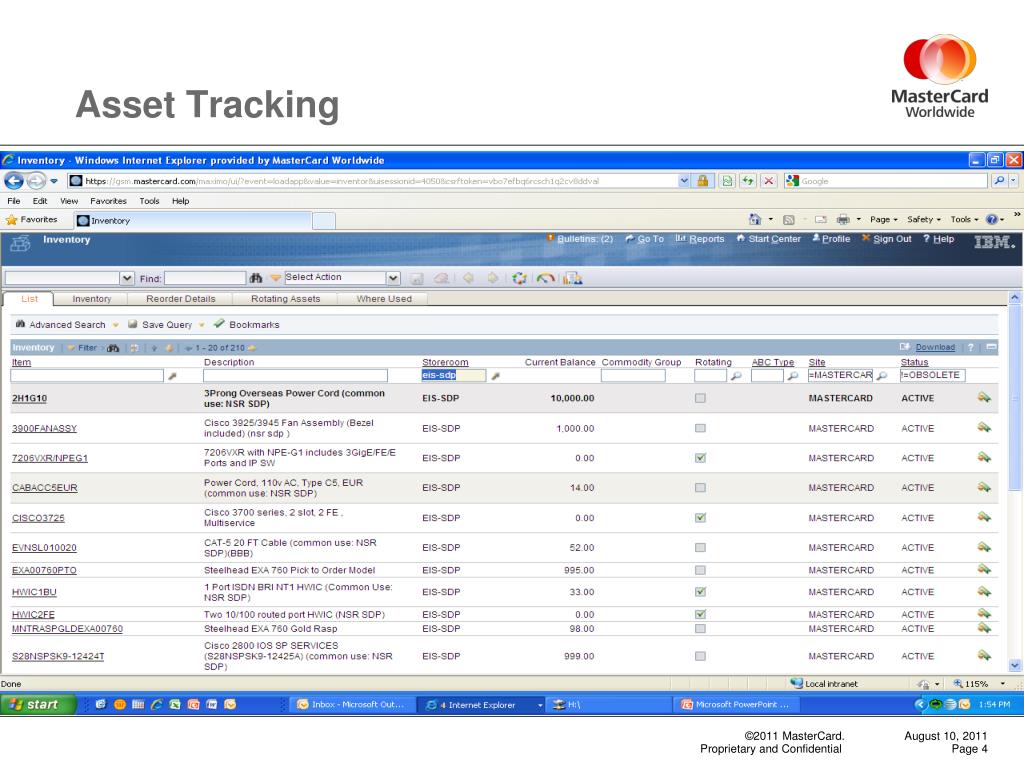Expand the address bar URL dropdown

click(684, 181)
